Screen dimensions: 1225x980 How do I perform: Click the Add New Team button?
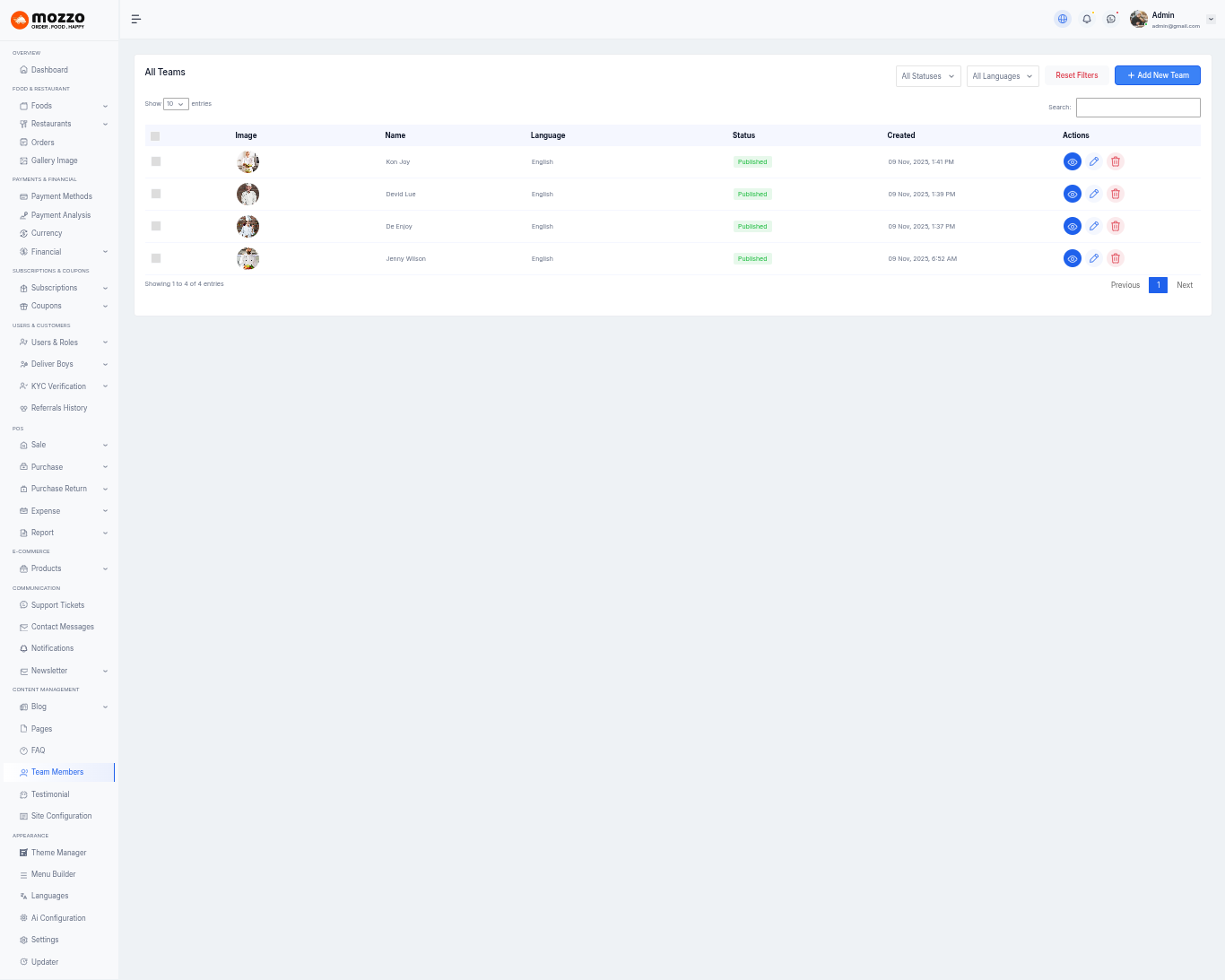pyautogui.click(x=1157, y=75)
